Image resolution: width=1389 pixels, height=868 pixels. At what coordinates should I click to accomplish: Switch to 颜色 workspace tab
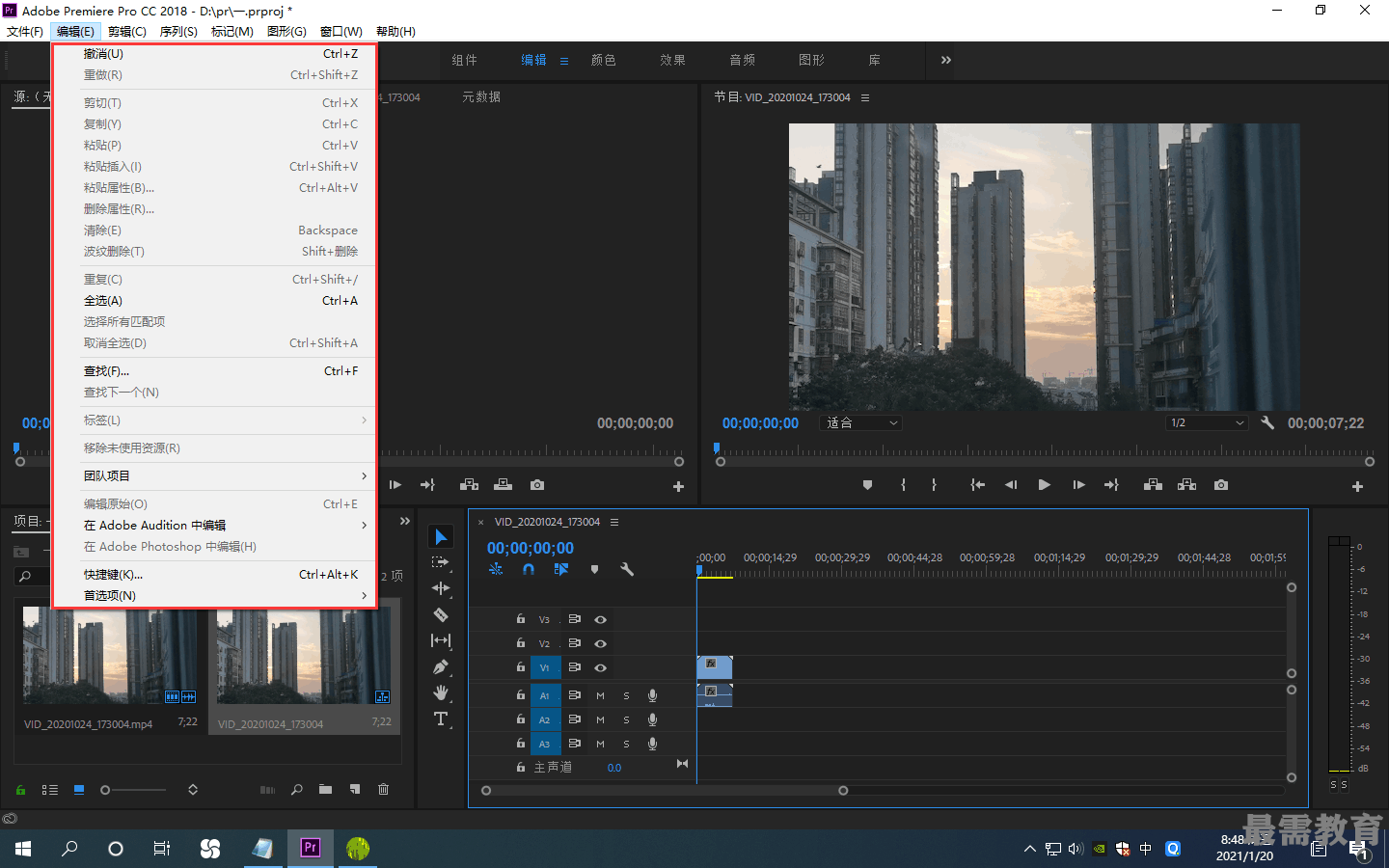pyautogui.click(x=604, y=60)
